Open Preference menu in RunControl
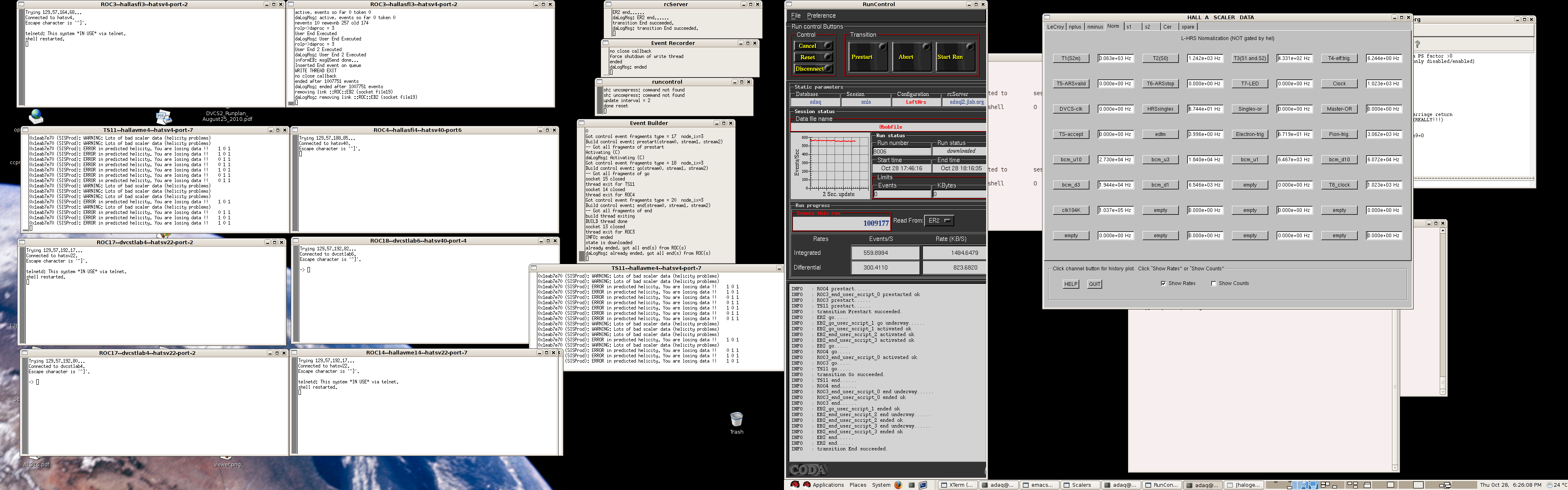Viewport: 1568px width, 490px height. 821,16
